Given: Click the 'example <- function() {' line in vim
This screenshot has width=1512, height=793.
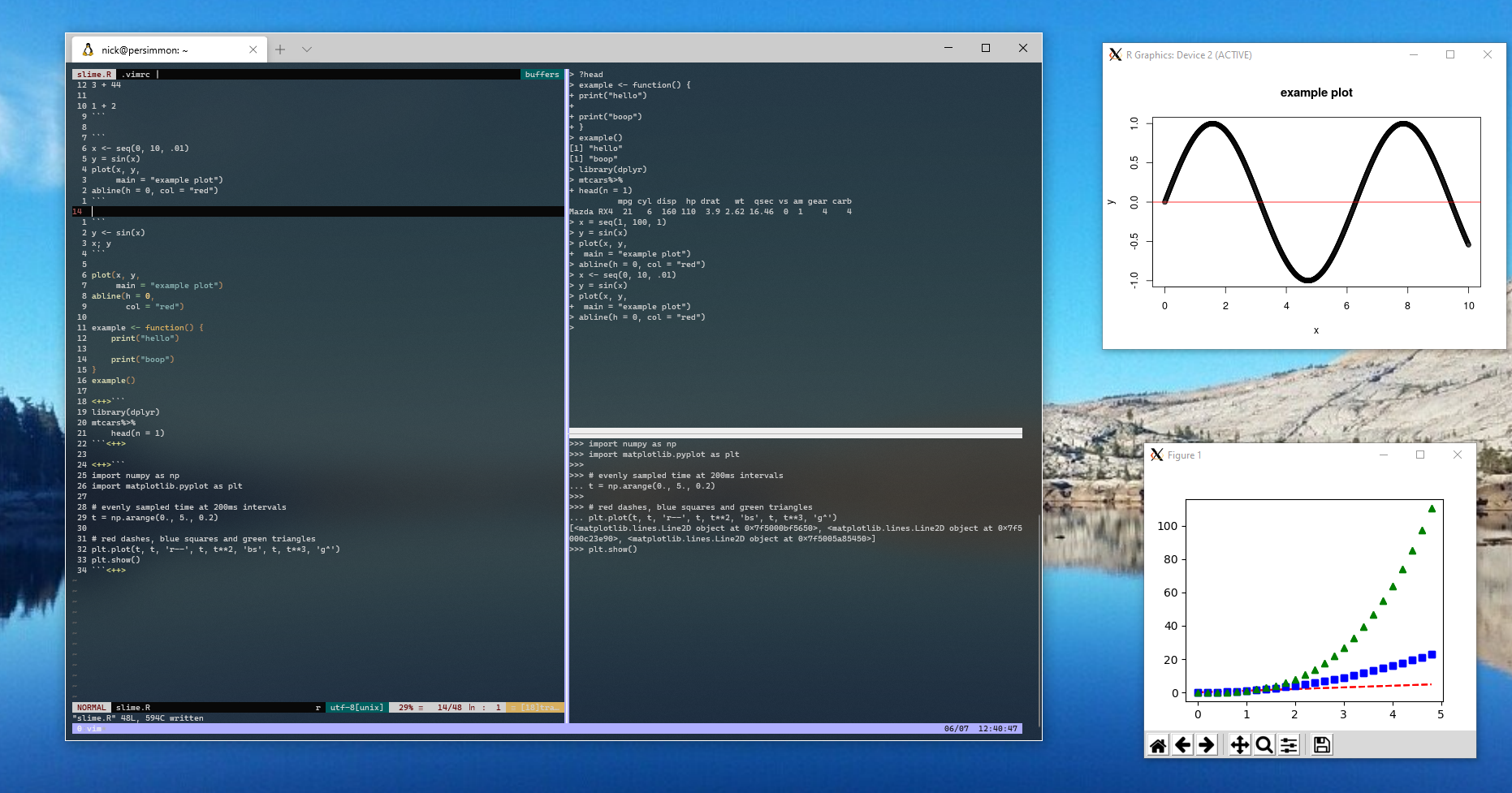Looking at the screenshot, I should pyautogui.click(x=148, y=328).
